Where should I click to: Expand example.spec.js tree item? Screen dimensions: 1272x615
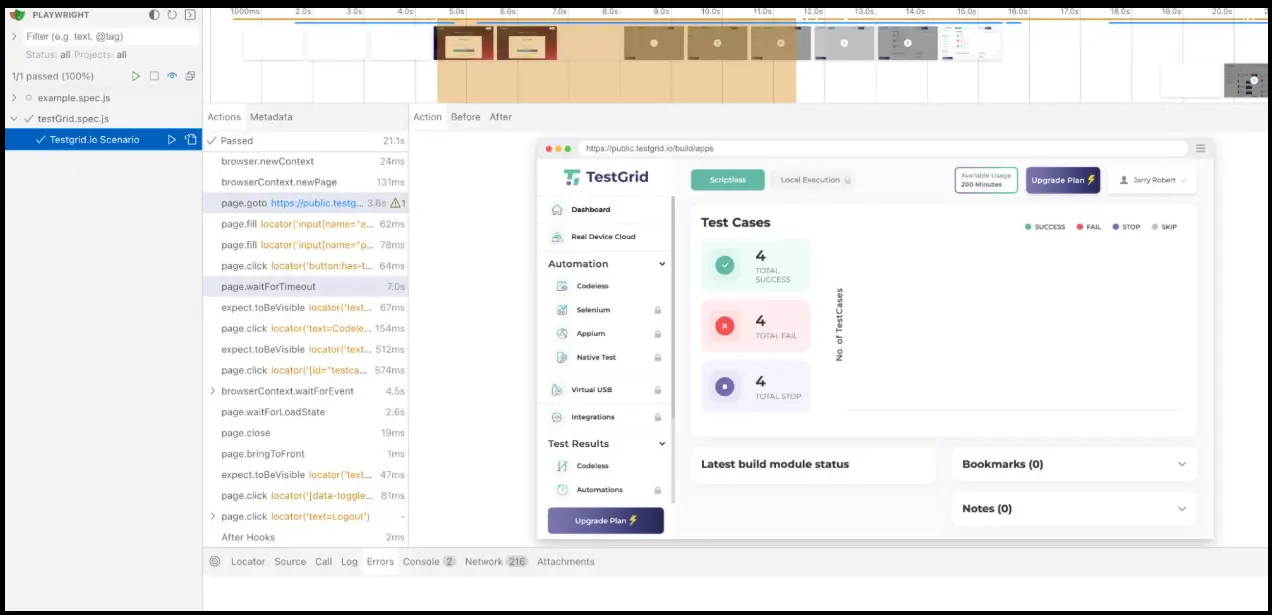click(14, 98)
